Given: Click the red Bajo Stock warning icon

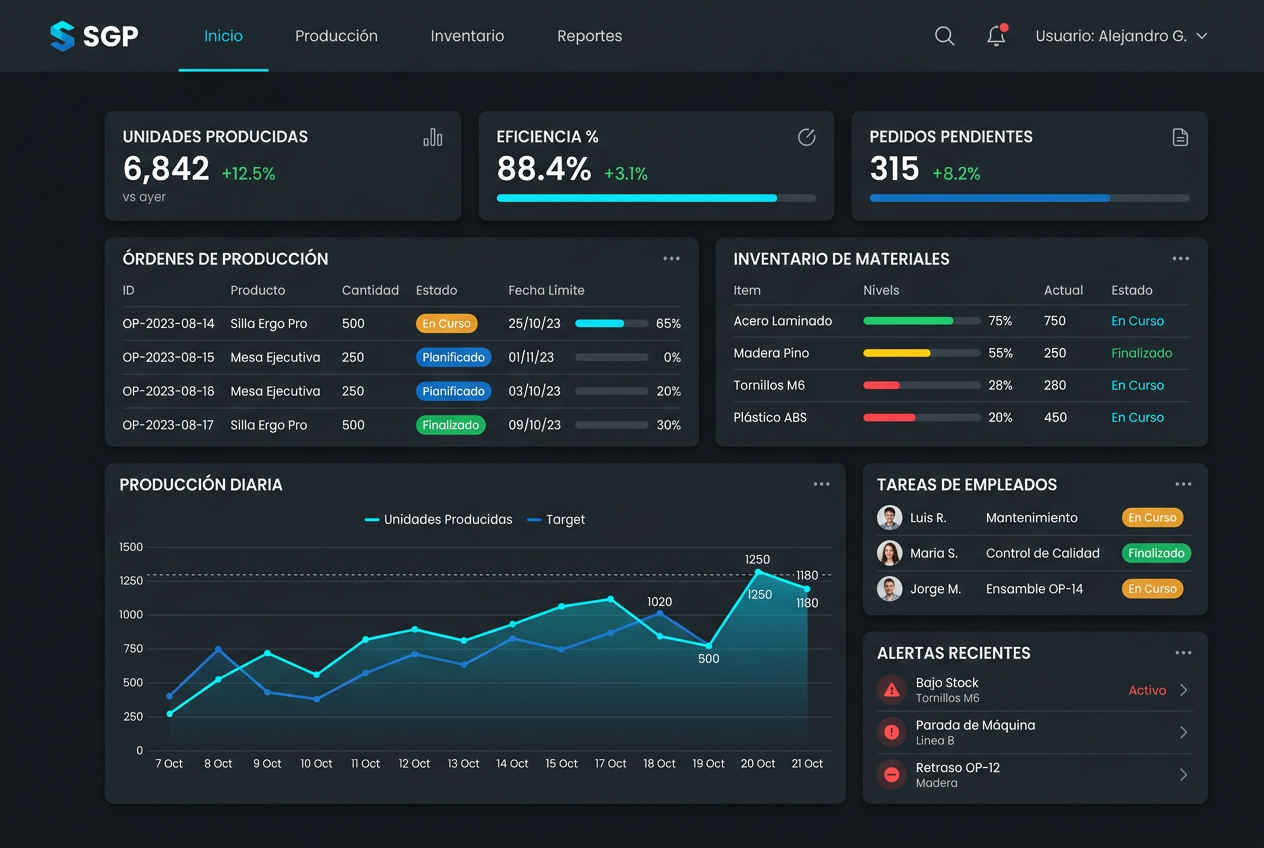Looking at the screenshot, I should pyautogui.click(x=891, y=690).
